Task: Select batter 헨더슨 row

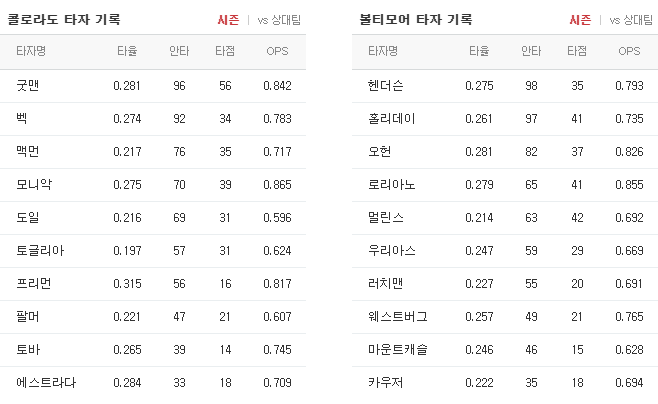Action: 505,86
